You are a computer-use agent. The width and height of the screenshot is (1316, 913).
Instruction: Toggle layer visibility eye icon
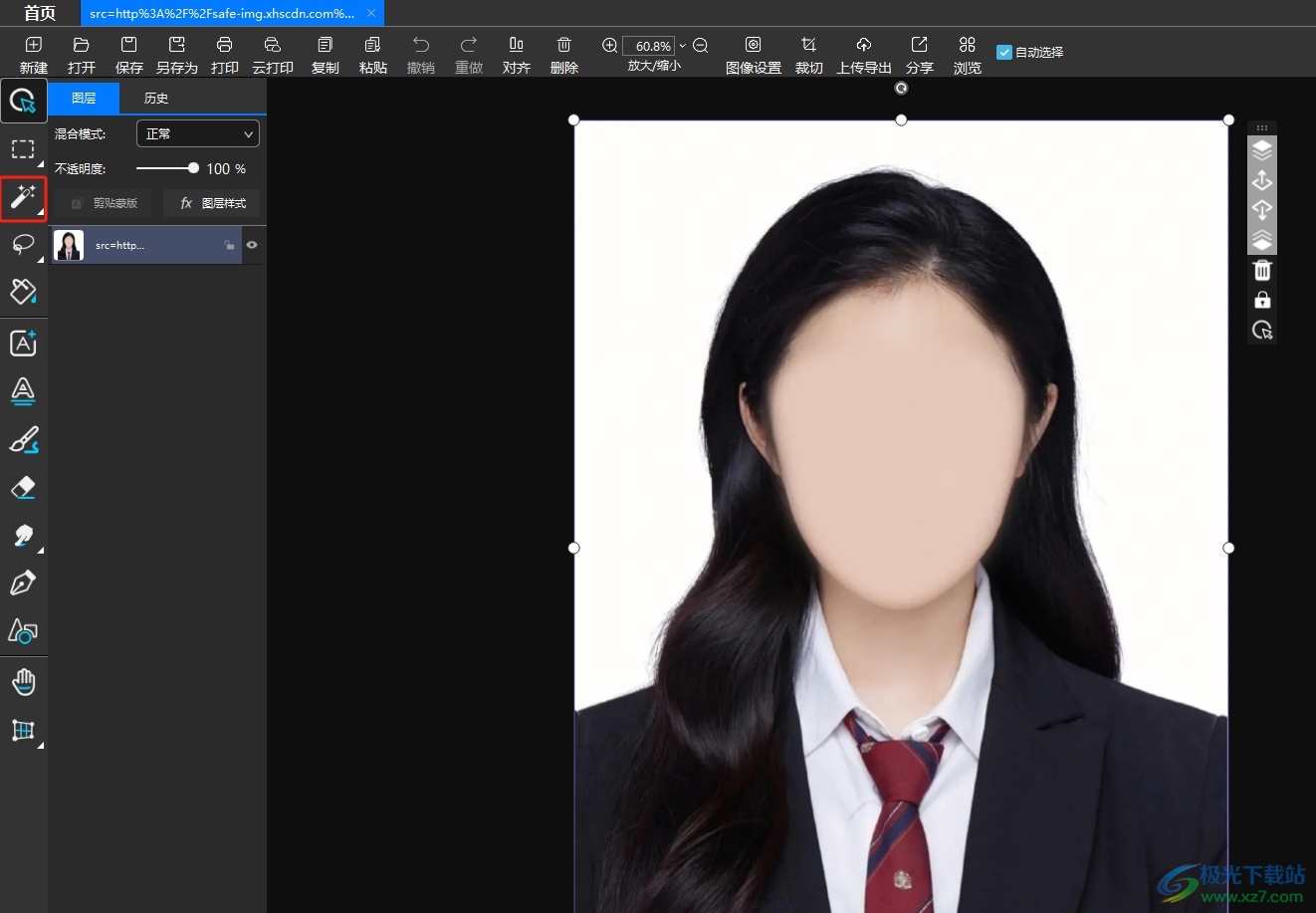(252, 245)
